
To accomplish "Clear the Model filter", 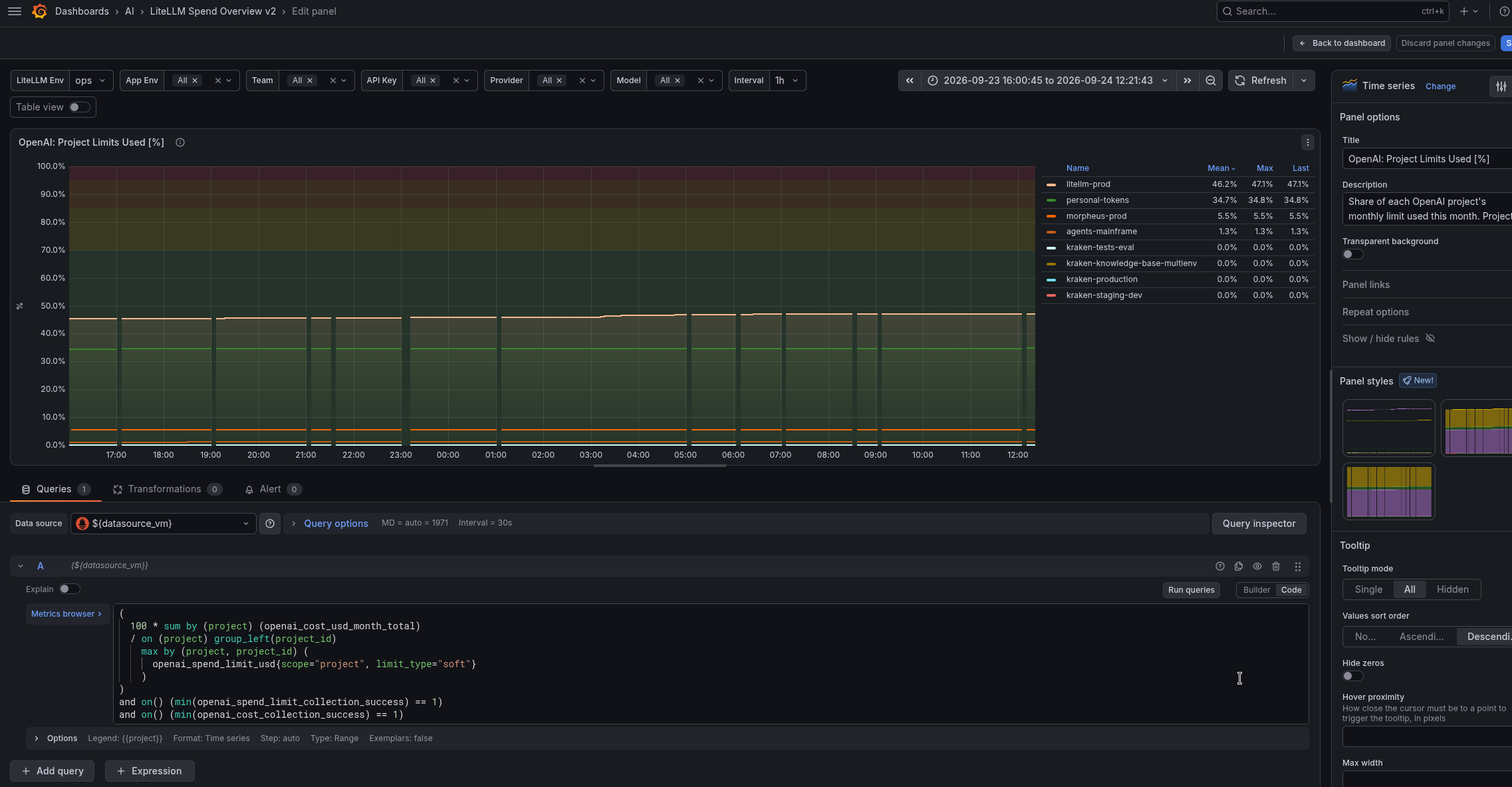I will 700,80.
